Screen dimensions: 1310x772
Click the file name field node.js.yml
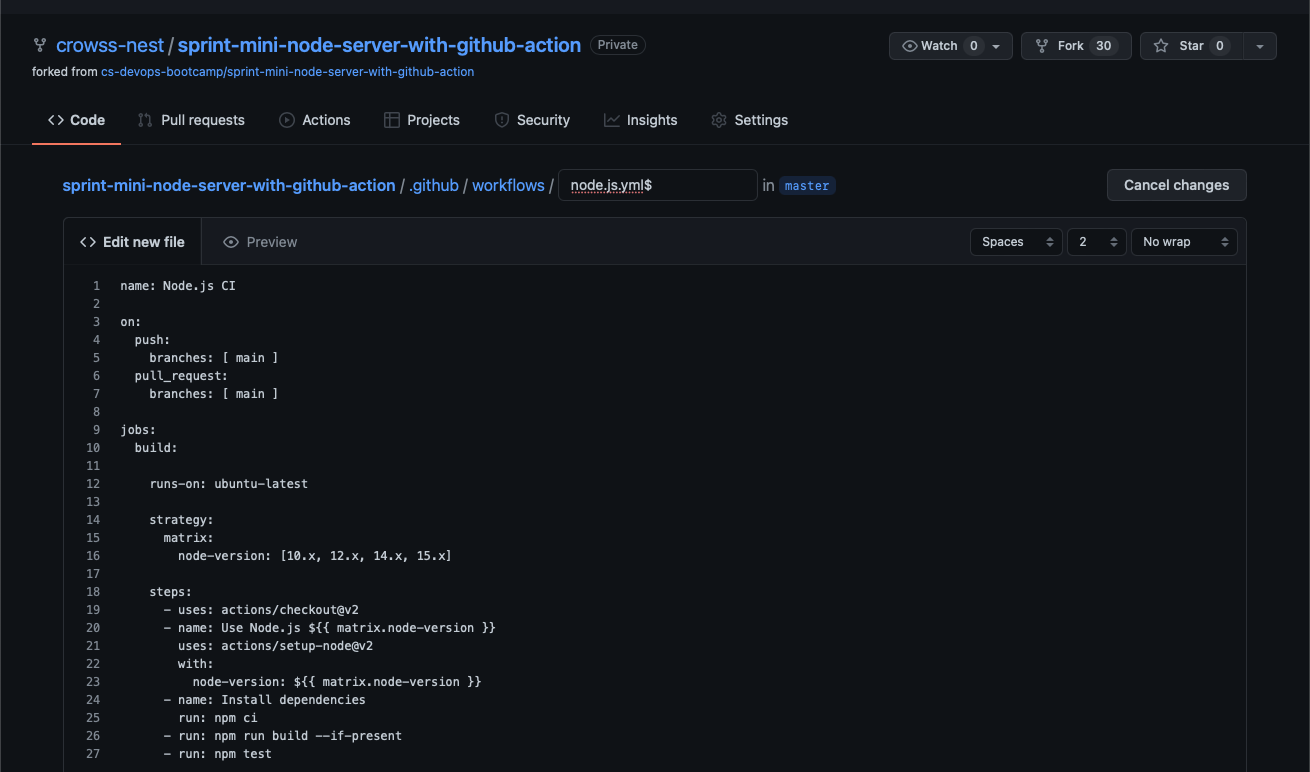tap(657, 185)
